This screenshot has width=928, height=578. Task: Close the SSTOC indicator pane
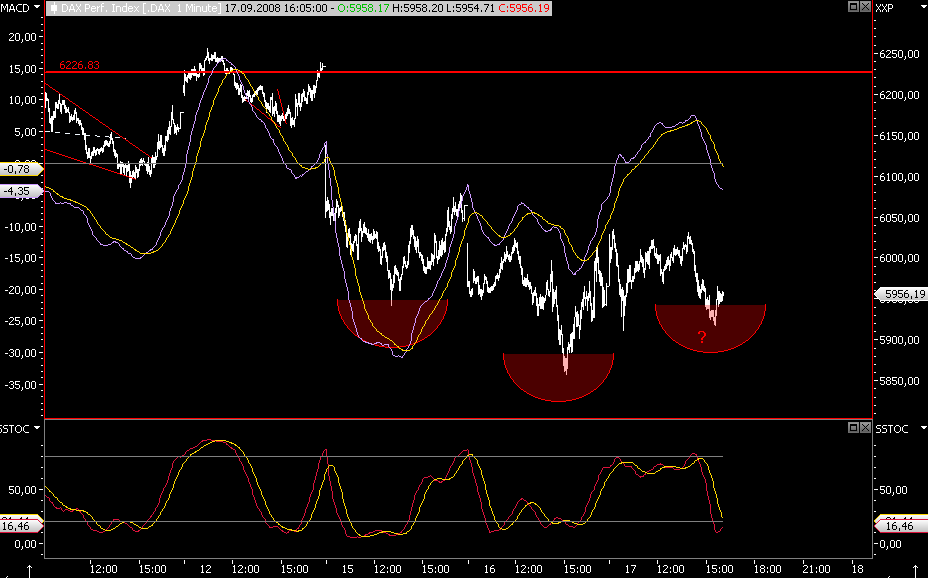click(x=865, y=427)
